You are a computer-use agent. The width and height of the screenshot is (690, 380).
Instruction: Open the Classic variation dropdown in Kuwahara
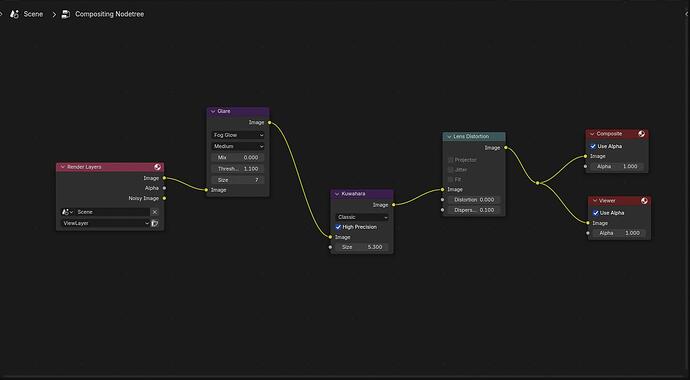(362, 217)
